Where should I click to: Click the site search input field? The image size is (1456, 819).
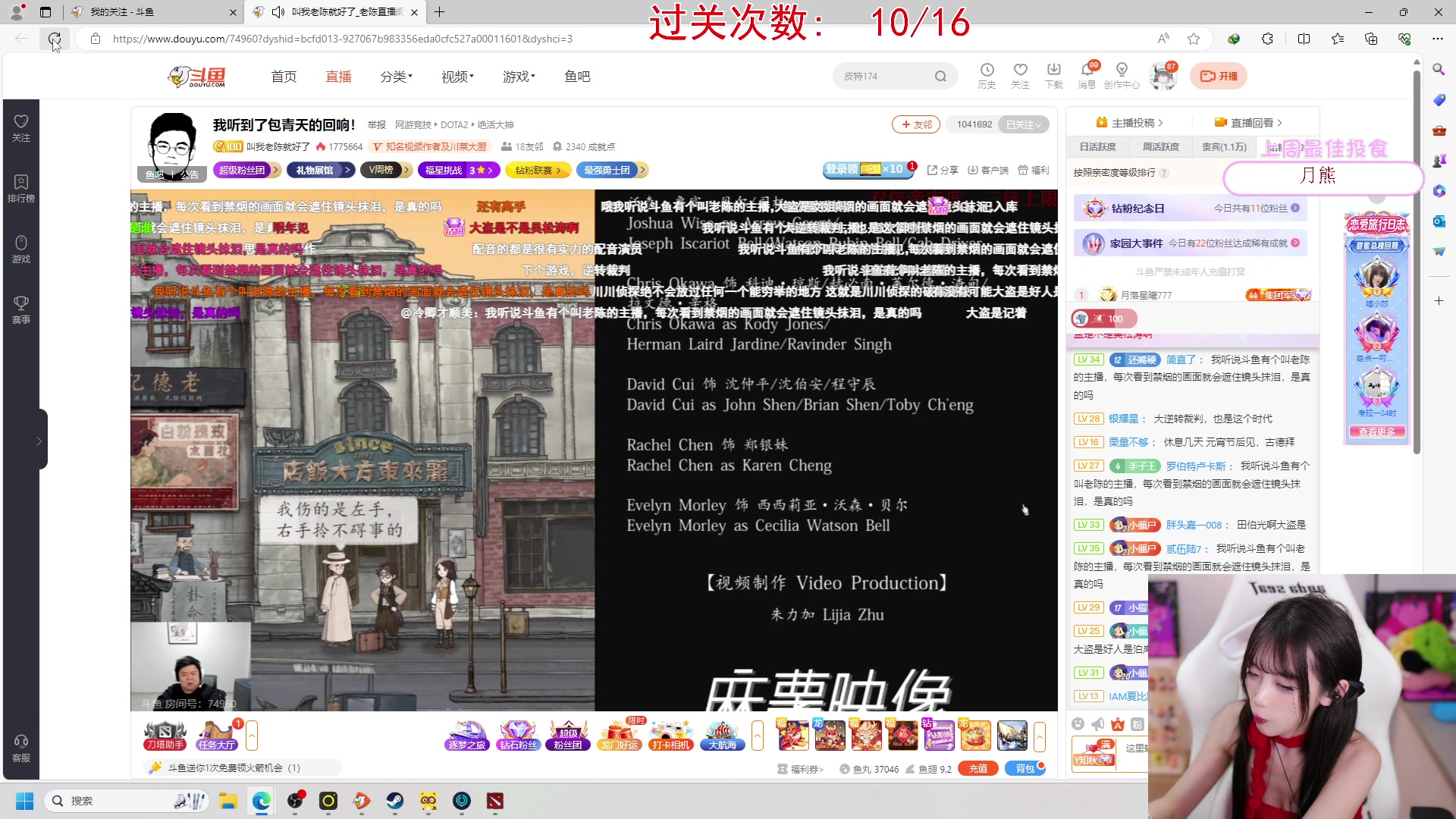pyautogui.click(x=883, y=76)
